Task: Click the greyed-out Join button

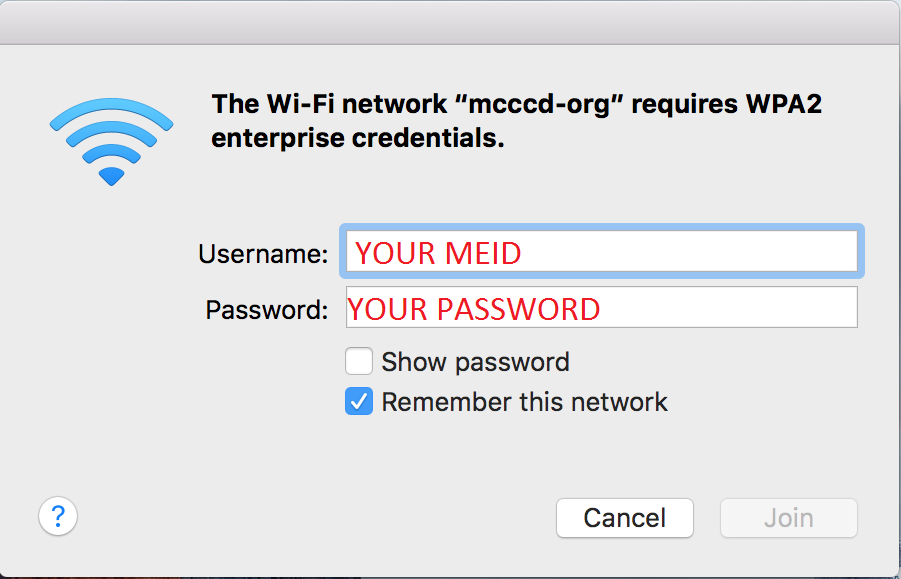Action: [788, 518]
